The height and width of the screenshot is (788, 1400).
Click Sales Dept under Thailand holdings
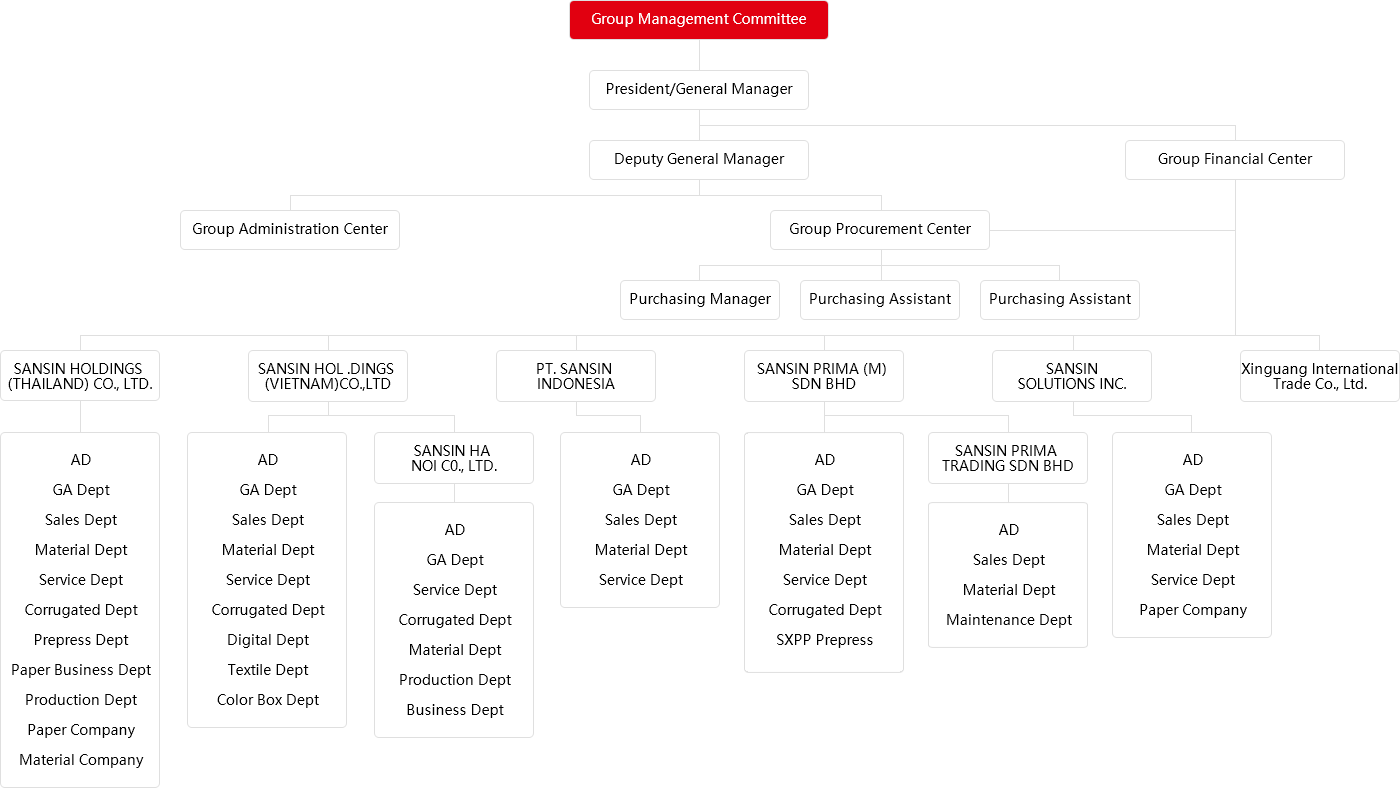pyautogui.click(x=81, y=520)
